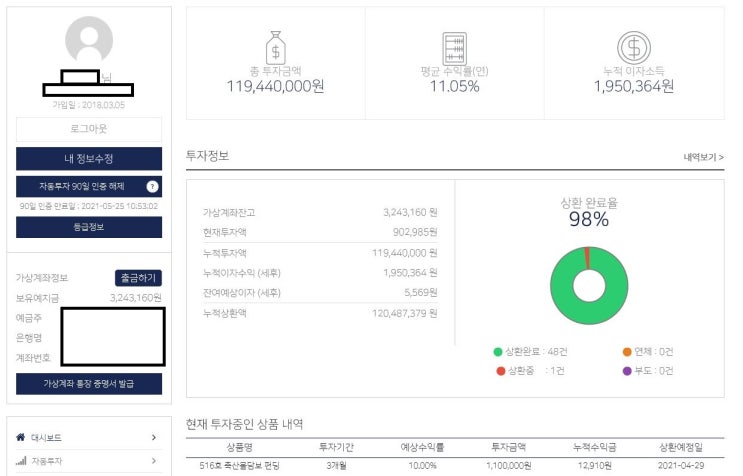This screenshot has height=476, width=743.
Task: Click the profile avatar image
Action: 89,40
